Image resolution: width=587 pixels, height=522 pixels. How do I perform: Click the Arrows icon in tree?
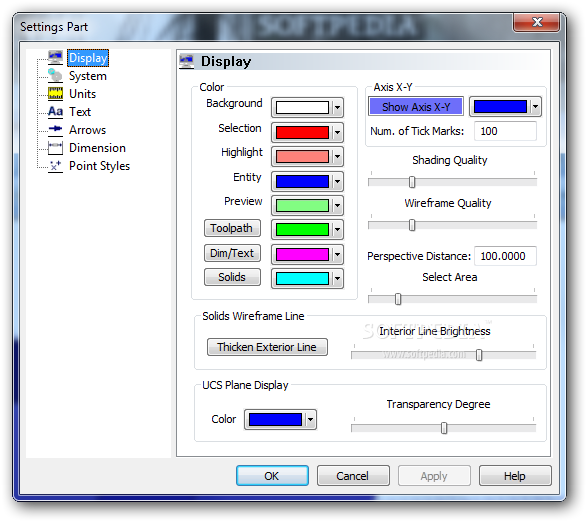(55, 129)
